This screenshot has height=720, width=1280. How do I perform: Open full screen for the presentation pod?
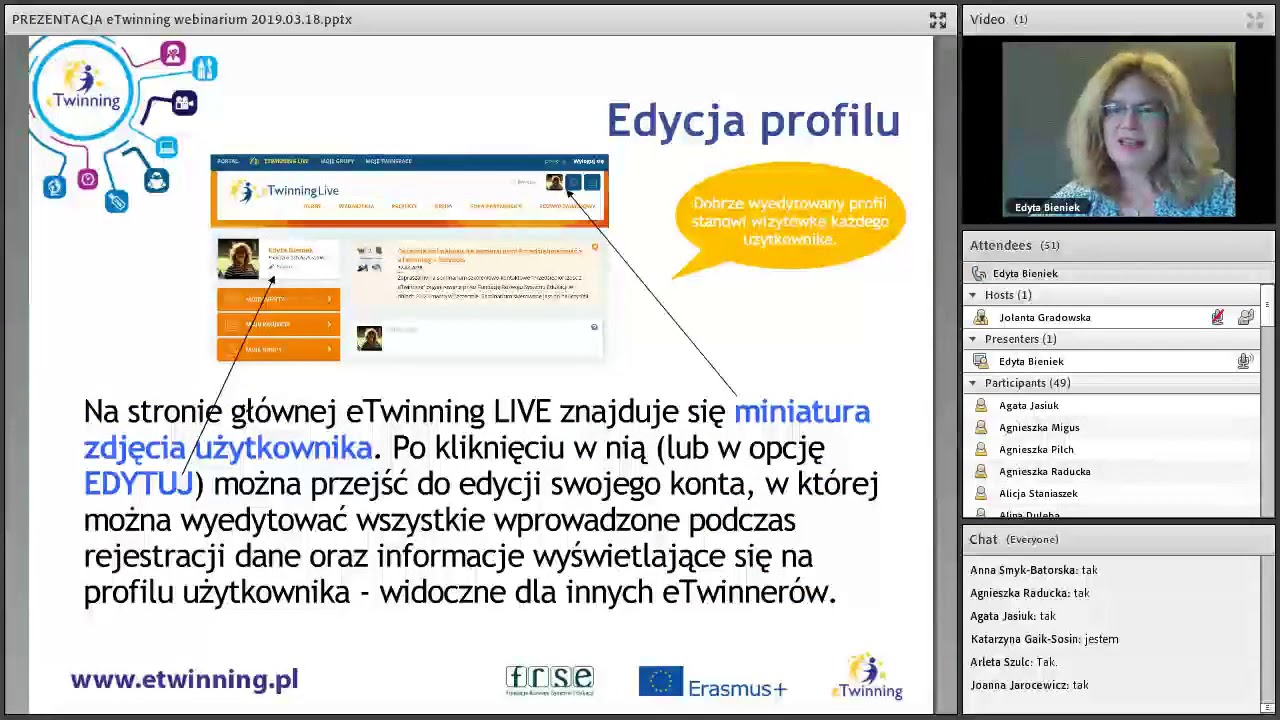pyautogui.click(x=938, y=20)
